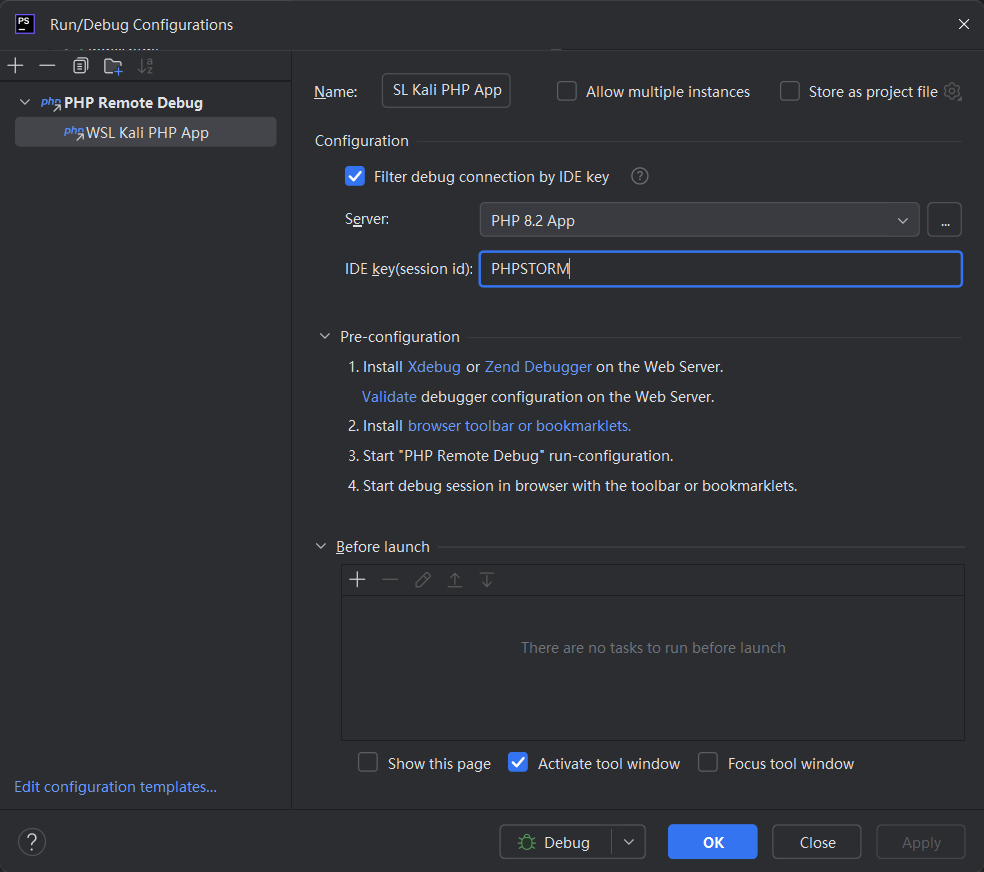984x872 pixels.
Task: Disable Activate tool window
Action: tap(518, 763)
